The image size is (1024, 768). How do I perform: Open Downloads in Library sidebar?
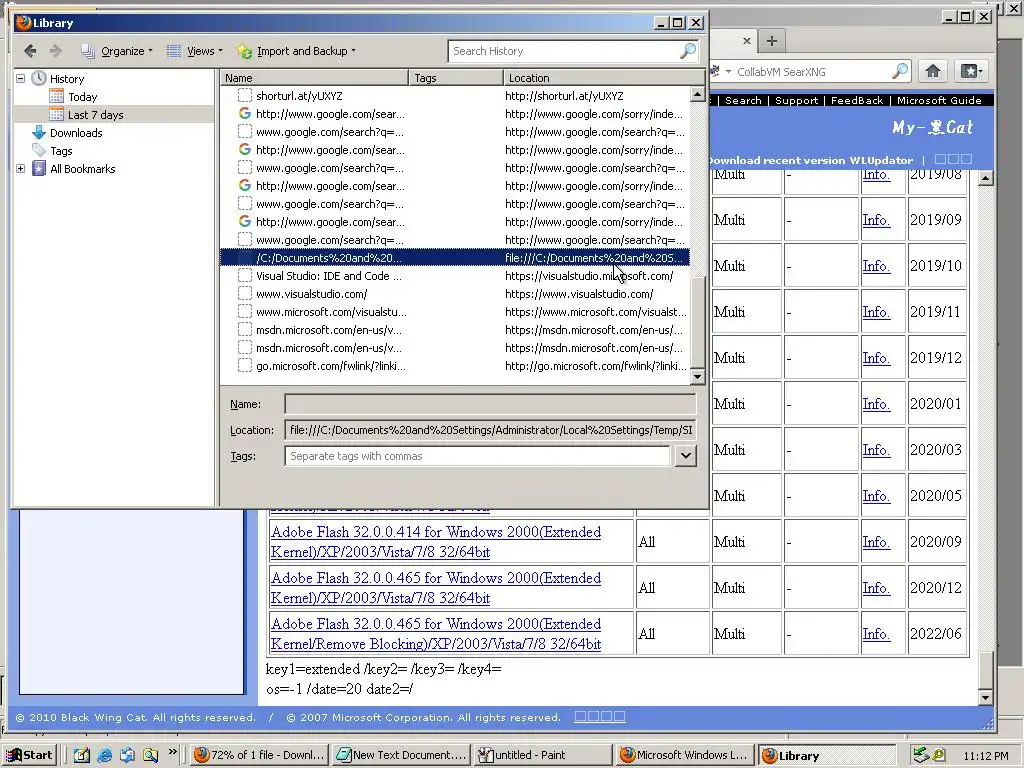click(x=76, y=133)
